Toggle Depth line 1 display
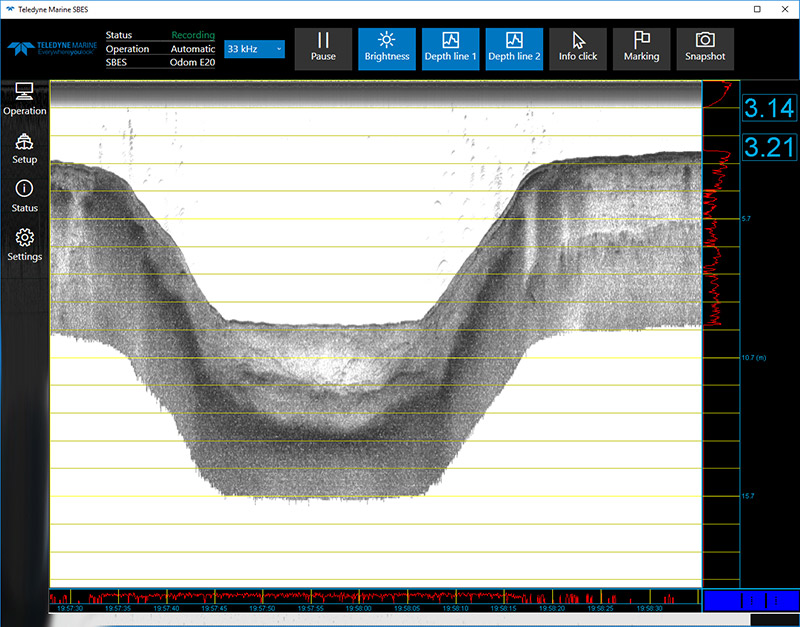The width and height of the screenshot is (800, 627). coord(450,48)
